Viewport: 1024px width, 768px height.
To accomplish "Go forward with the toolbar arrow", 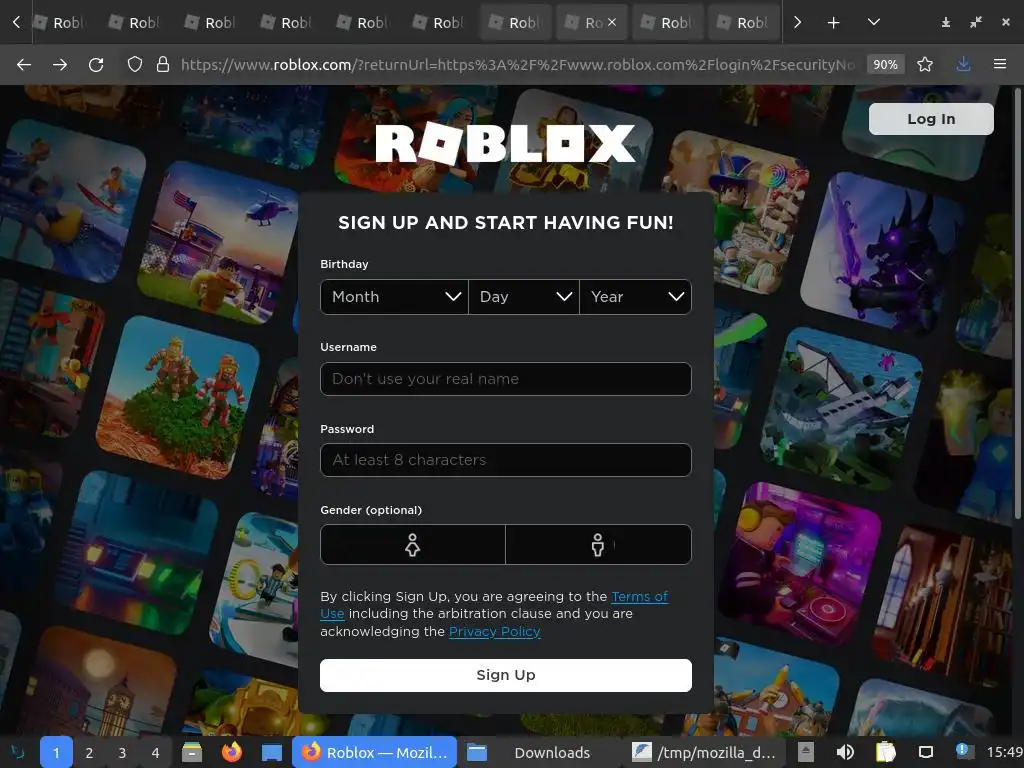I will pos(60,65).
